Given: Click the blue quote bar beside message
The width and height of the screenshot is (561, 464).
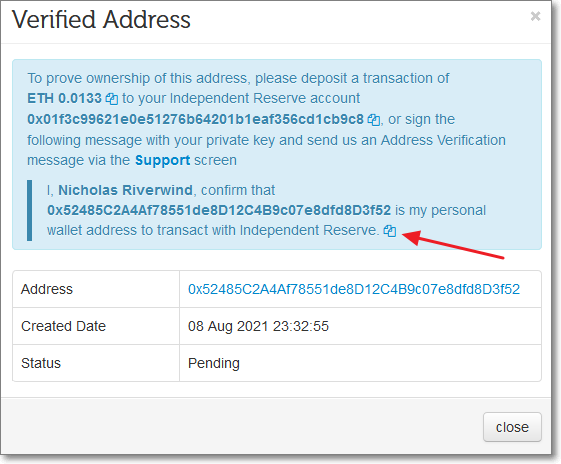Looking at the screenshot, I should coord(29,210).
